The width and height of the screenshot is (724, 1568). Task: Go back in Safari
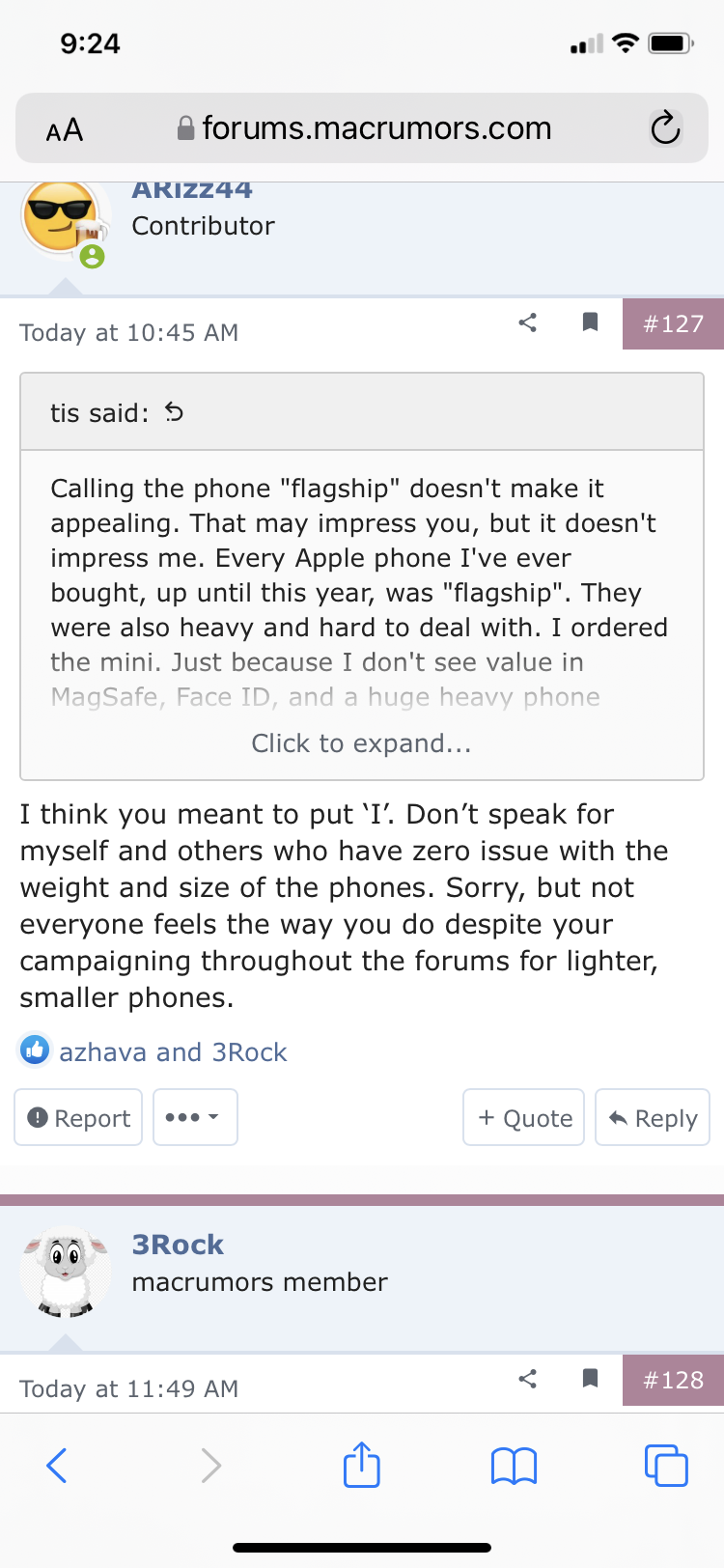[57, 1466]
